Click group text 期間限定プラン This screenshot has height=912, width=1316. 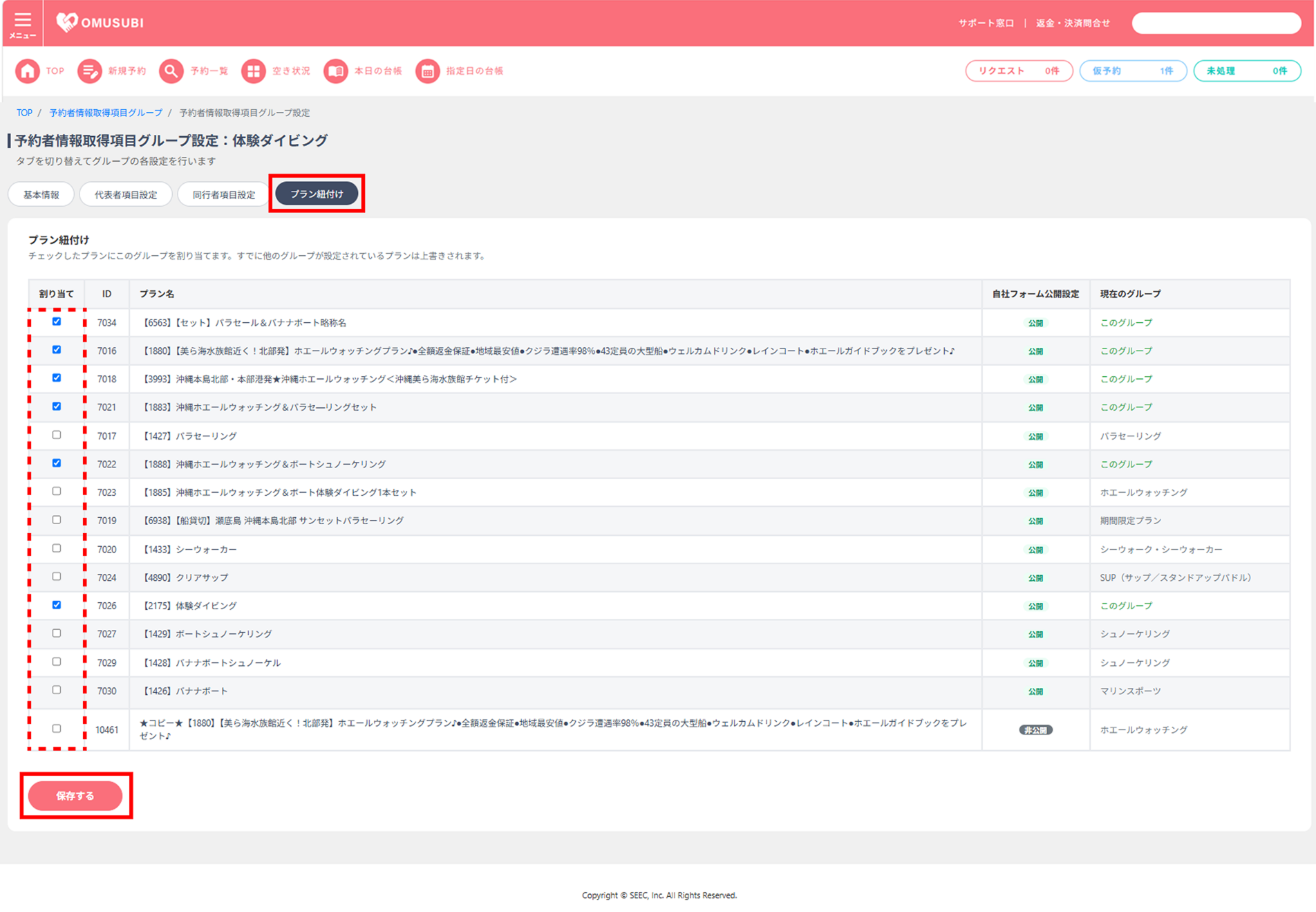click(1131, 521)
